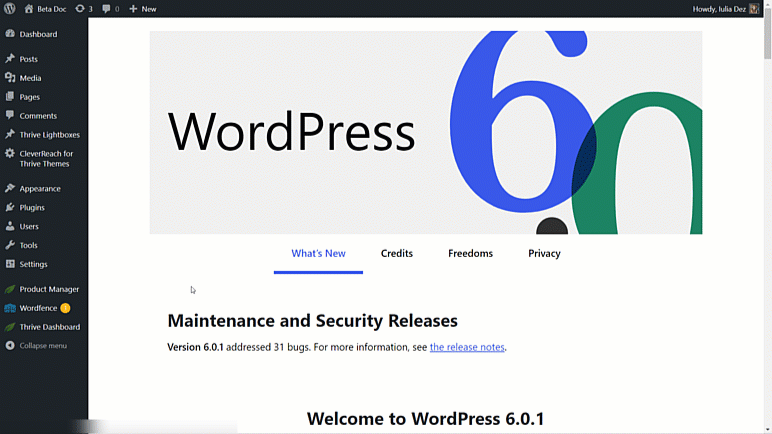Click the Thrive Dashboard leaf icon
Screen dimensions: 772x434
(x=10, y=327)
